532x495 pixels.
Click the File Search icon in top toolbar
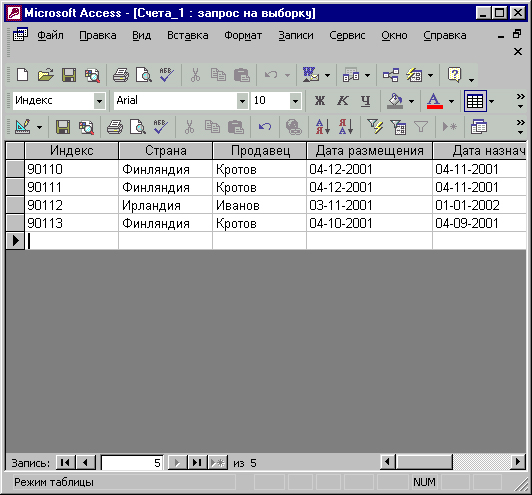point(92,75)
